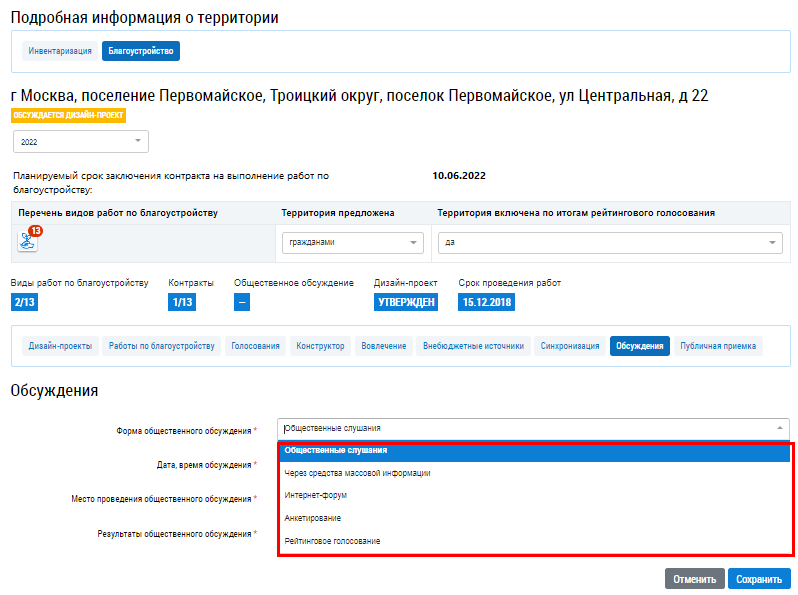The height and width of the screenshot is (595, 798).
Task: Open the rating vote inclusion 'да' dropdown
Action: click(x=609, y=243)
